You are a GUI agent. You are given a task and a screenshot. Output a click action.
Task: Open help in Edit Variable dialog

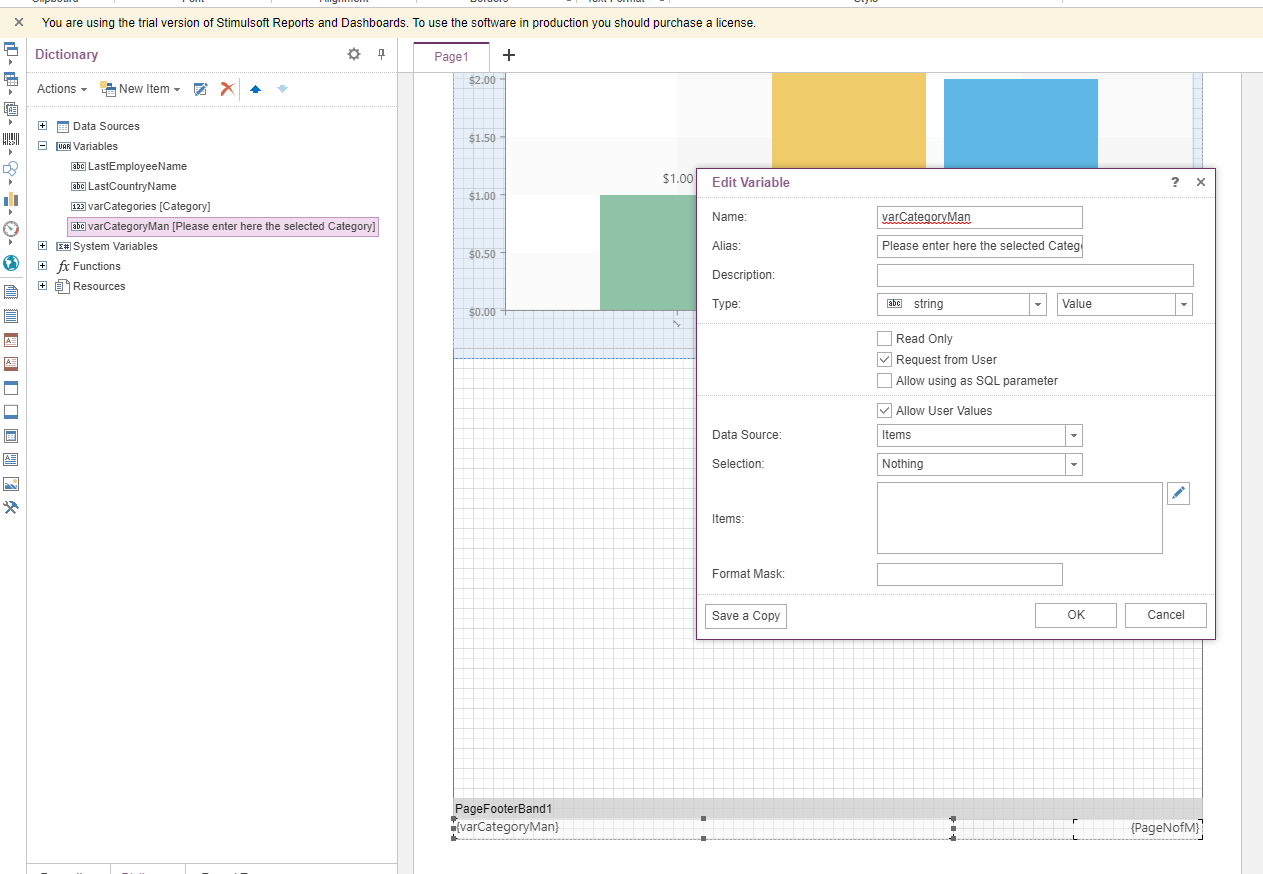coord(1175,182)
